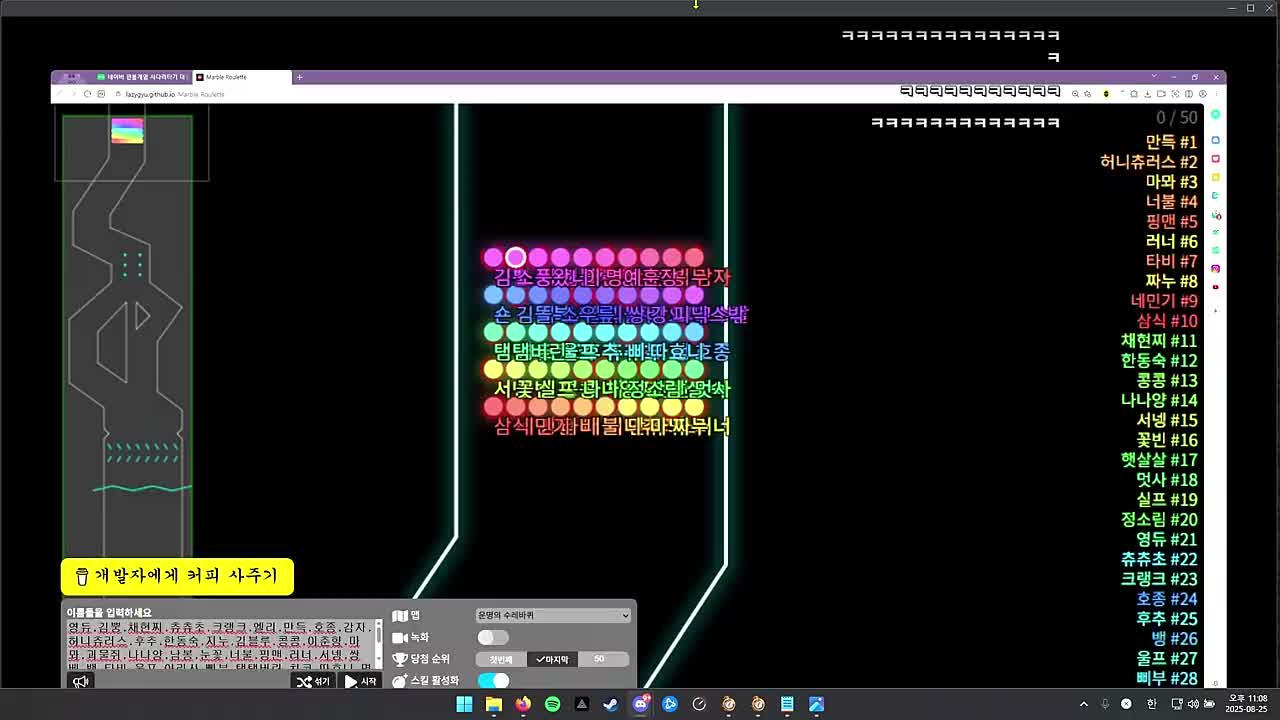This screenshot has height=720, width=1280.
Task: Toggle the recording (녹화) switch
Action: 492,637
